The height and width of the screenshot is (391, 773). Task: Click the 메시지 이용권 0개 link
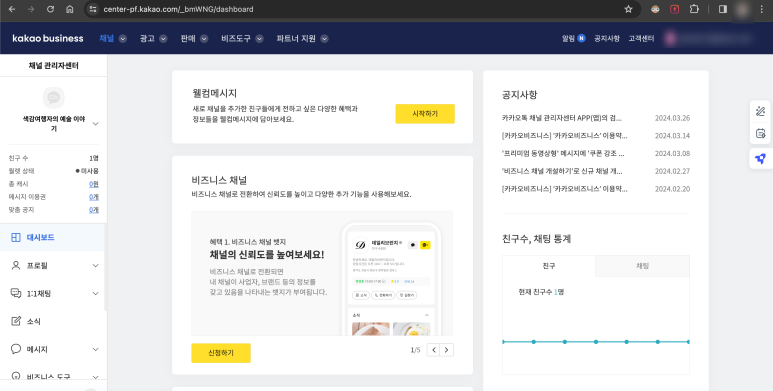(94, 197)
